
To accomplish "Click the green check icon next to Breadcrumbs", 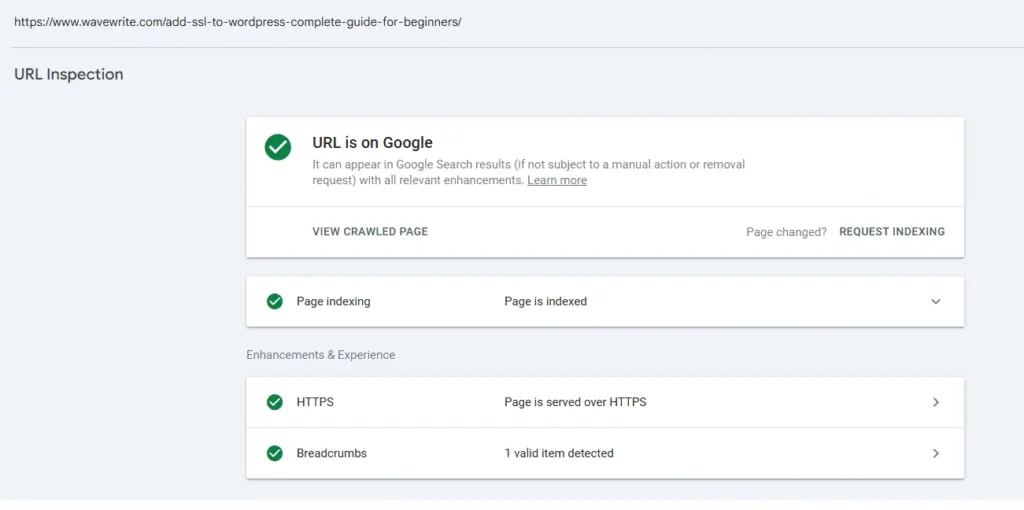I will click(x=275, y=453).
